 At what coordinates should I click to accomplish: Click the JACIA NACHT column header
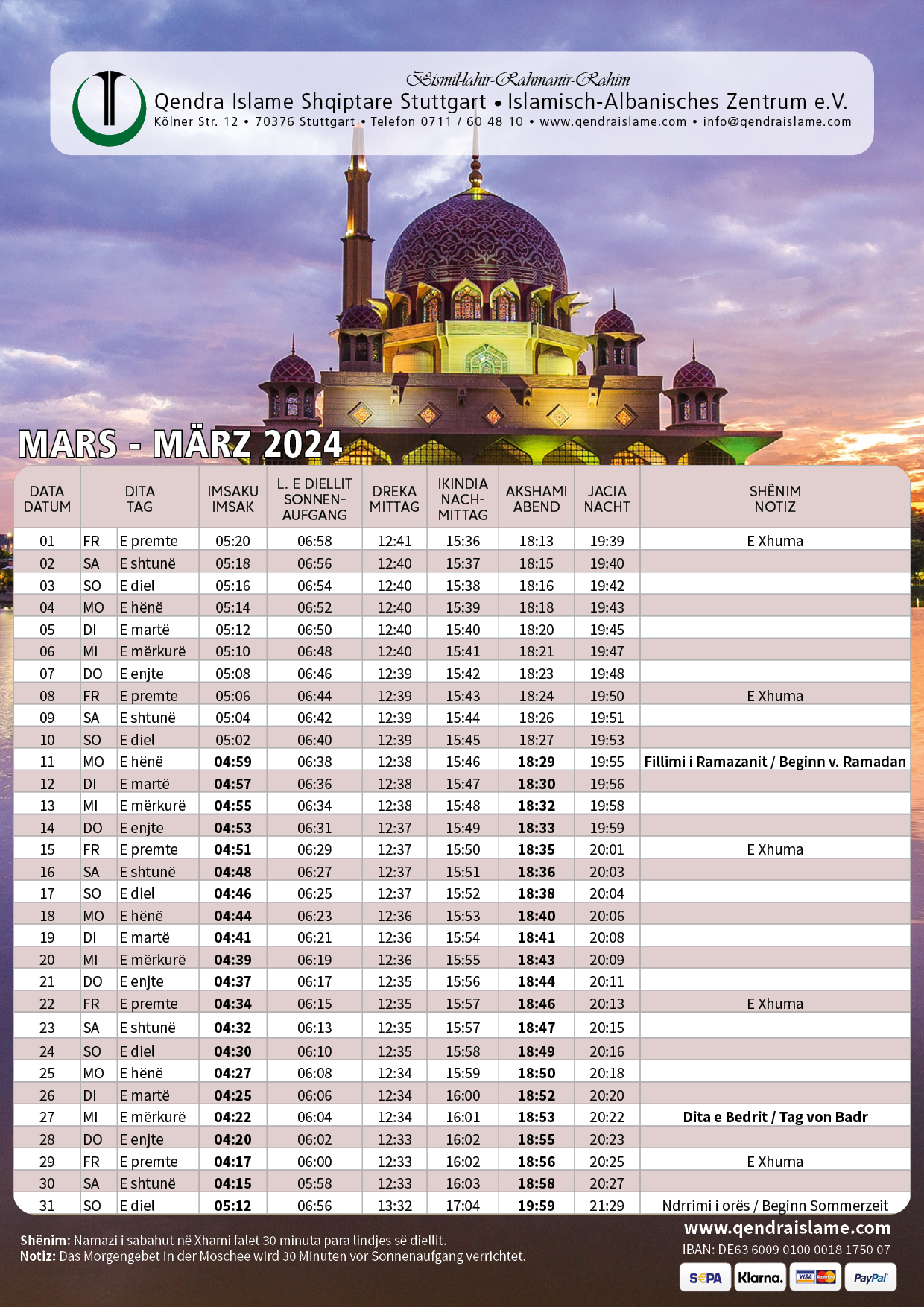click(607, 499)
